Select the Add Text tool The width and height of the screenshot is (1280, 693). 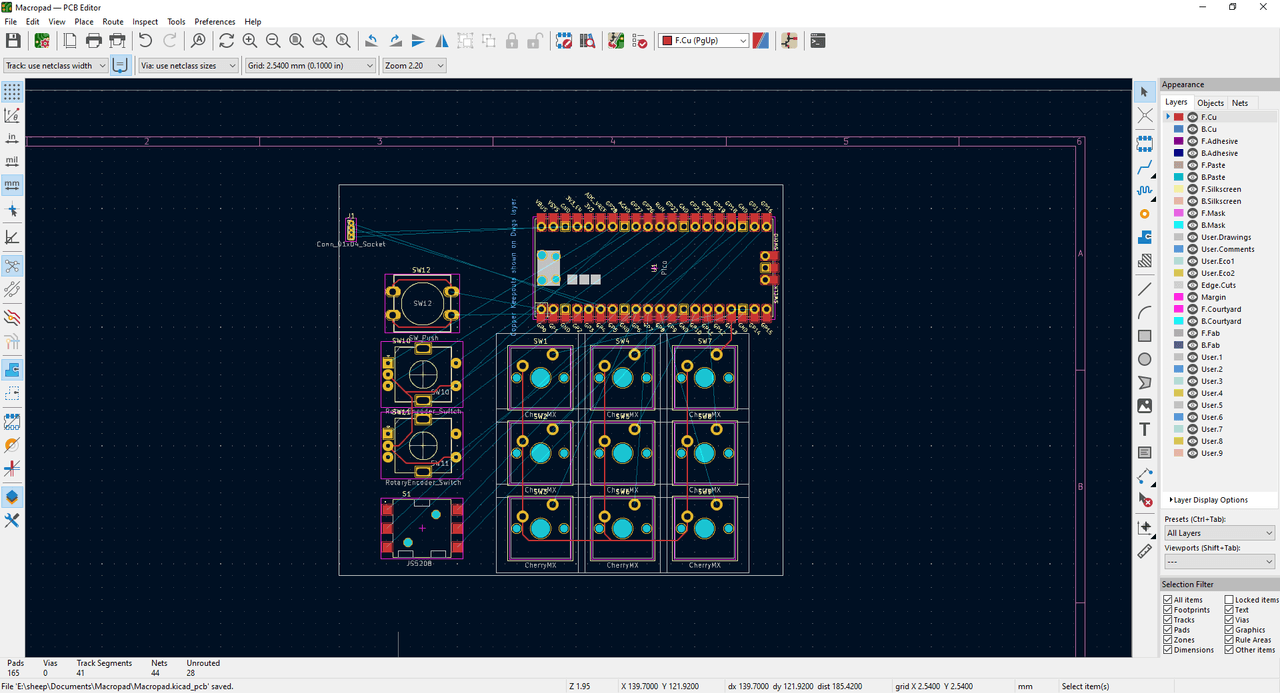pyautogui.click(x=1145, y=429)
